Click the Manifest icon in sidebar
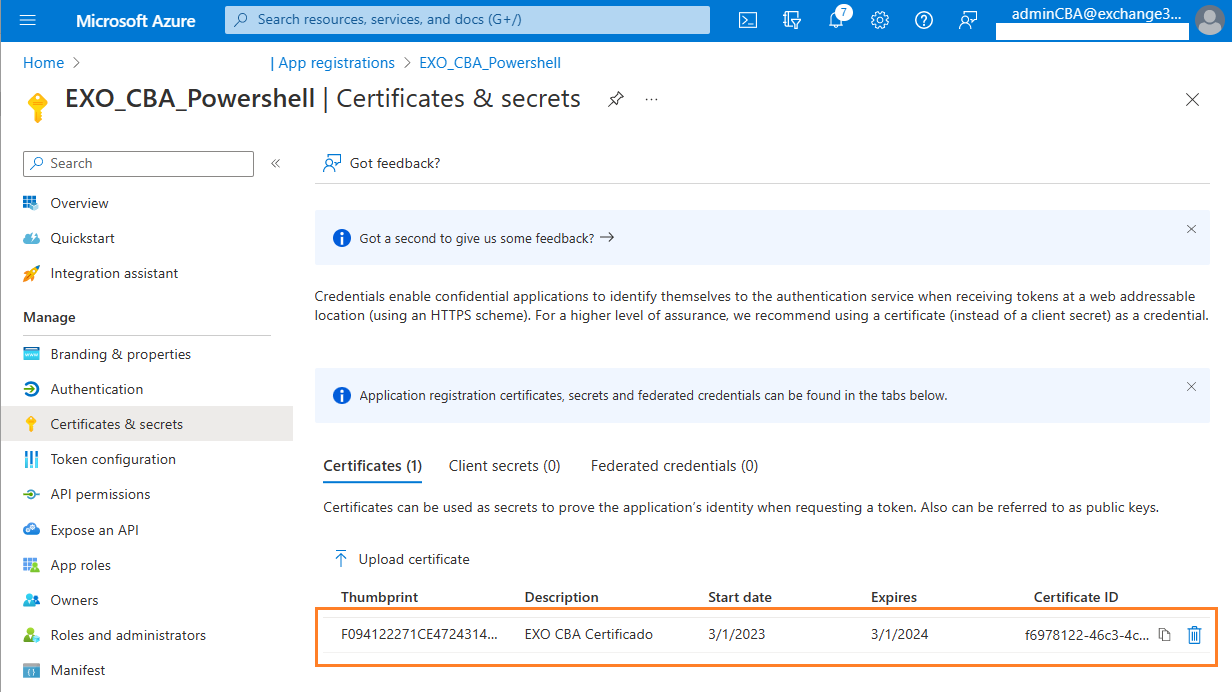This screenshot has width=1232, height=692. (31, 670)
